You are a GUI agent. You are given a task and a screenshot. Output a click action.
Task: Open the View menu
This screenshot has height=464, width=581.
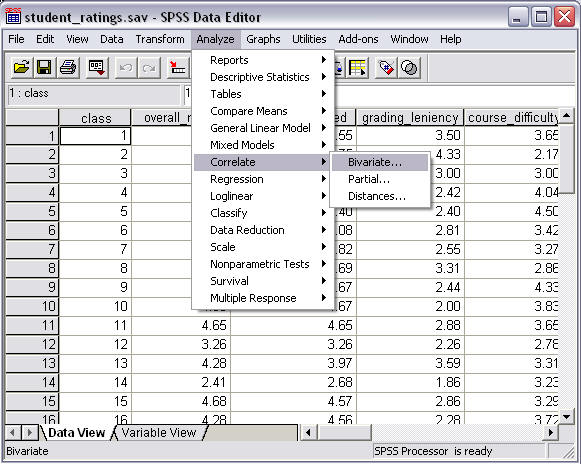pyautogui.click(x=77, y=39)
